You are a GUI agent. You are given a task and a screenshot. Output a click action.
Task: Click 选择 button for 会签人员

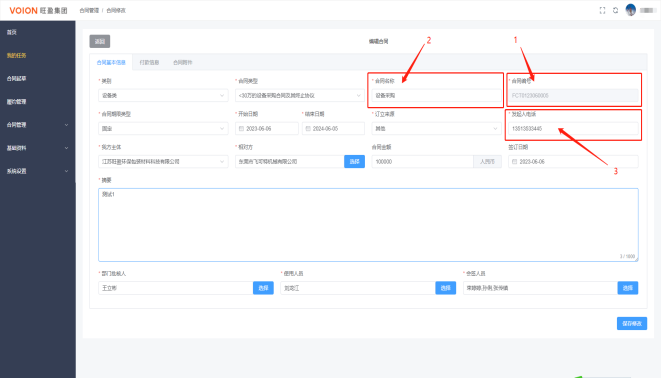tap(628, 288)
